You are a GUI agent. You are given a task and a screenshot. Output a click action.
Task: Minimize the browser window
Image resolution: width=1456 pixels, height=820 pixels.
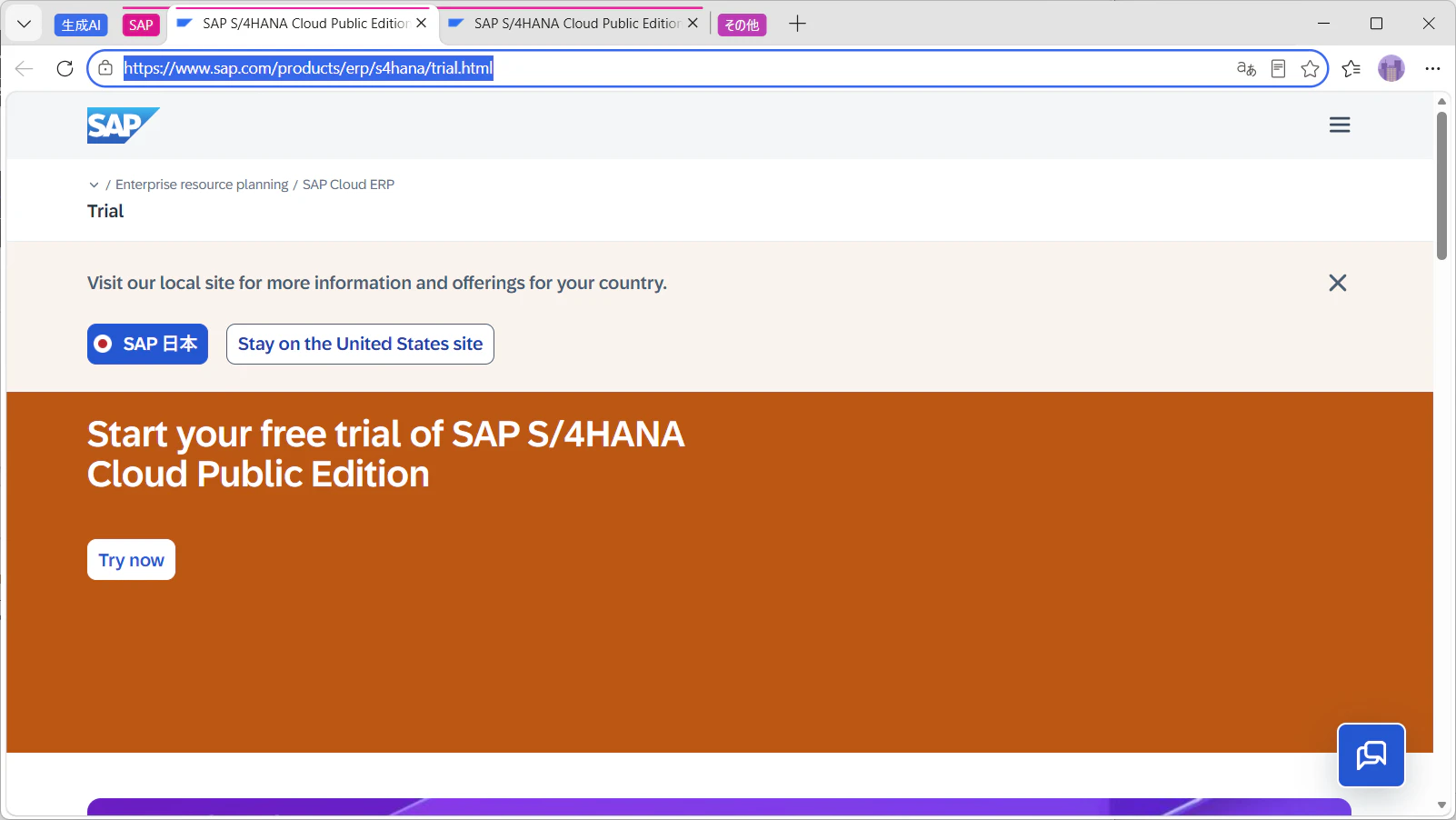[x=1324, y=24]
